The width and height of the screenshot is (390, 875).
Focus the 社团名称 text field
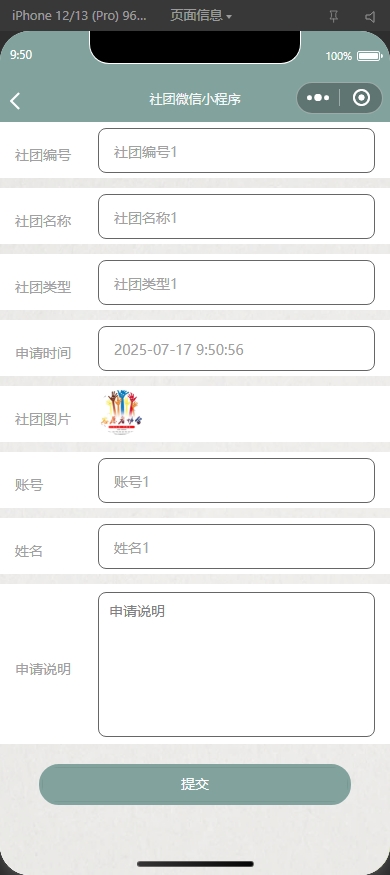point(236,217)
